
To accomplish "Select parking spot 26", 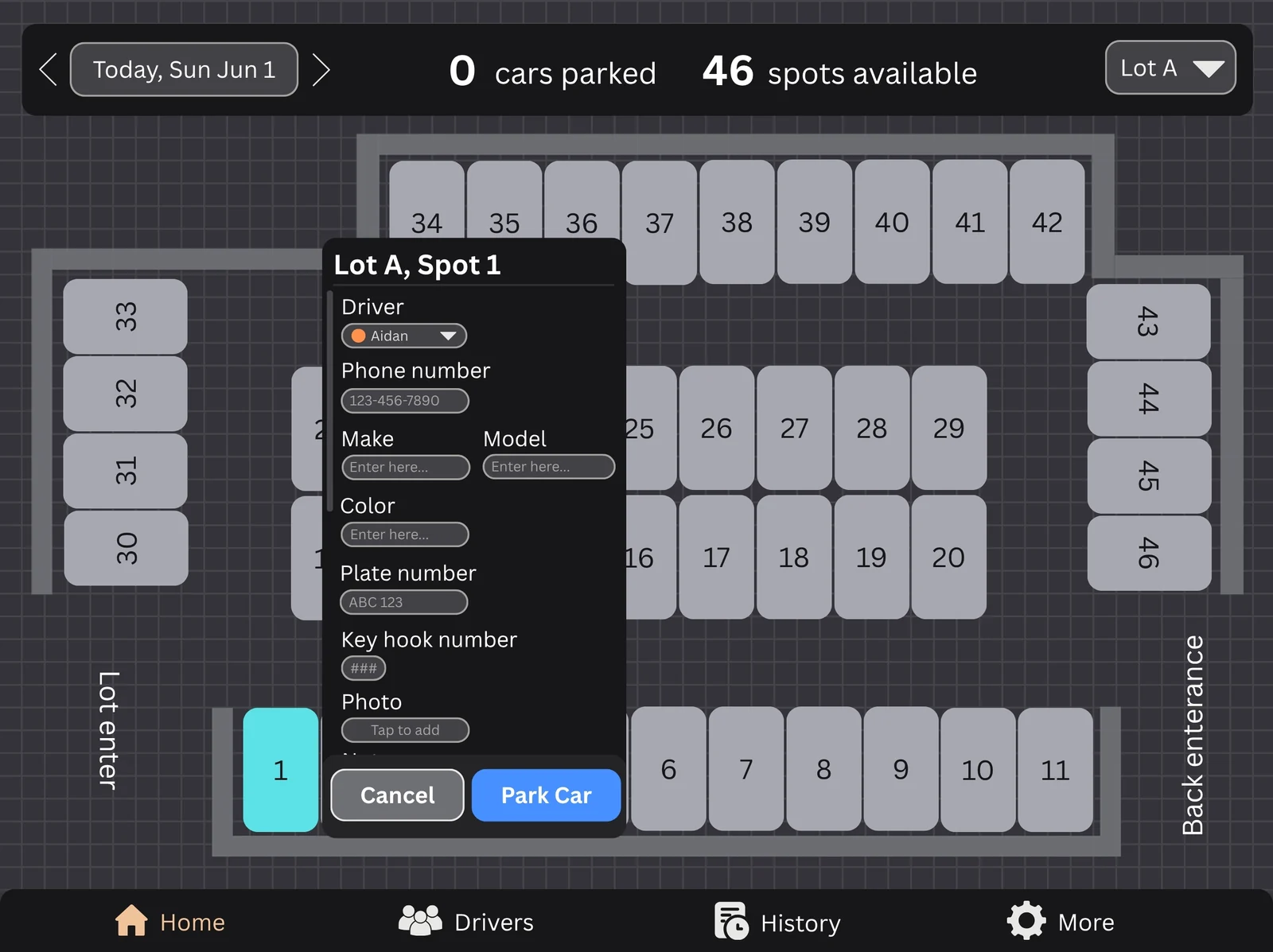I will click(x=716, y=428).
